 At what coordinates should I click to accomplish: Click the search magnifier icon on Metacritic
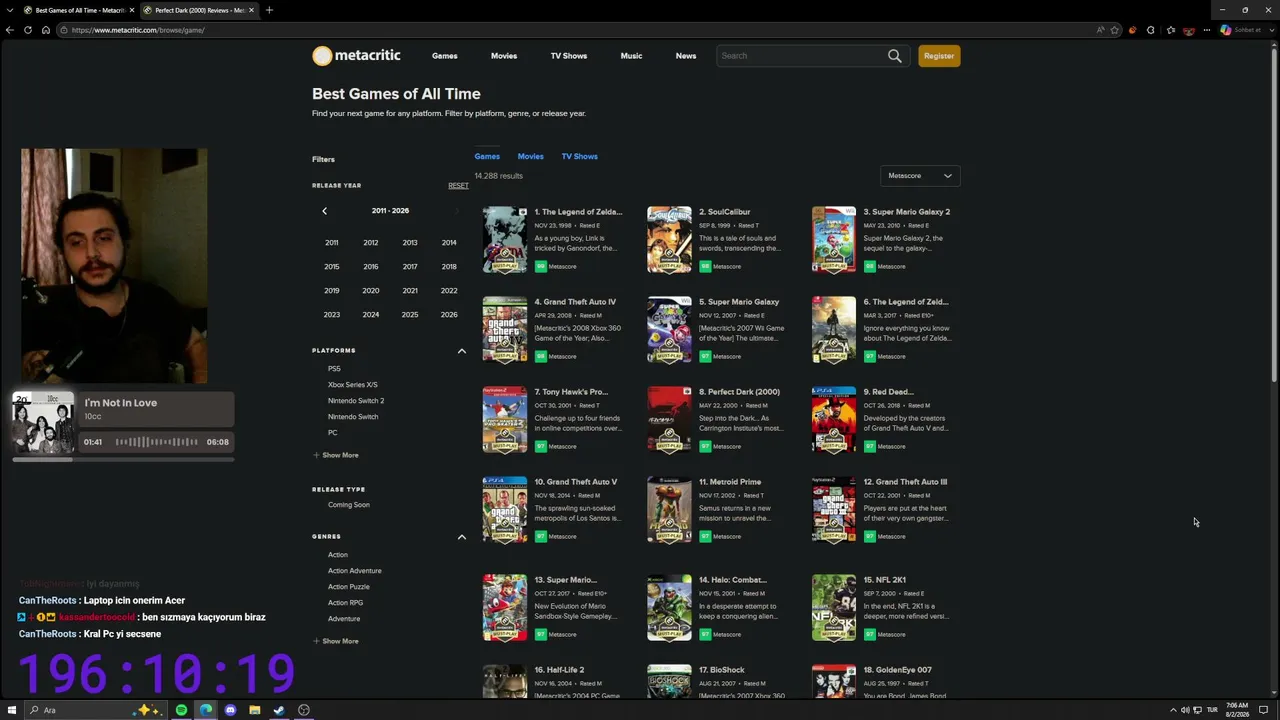(x=895, y=56)
